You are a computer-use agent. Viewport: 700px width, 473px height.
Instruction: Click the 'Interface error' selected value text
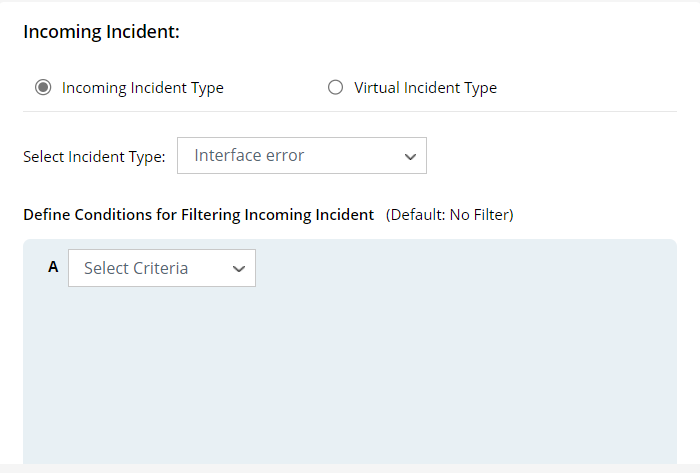point(249,156)
